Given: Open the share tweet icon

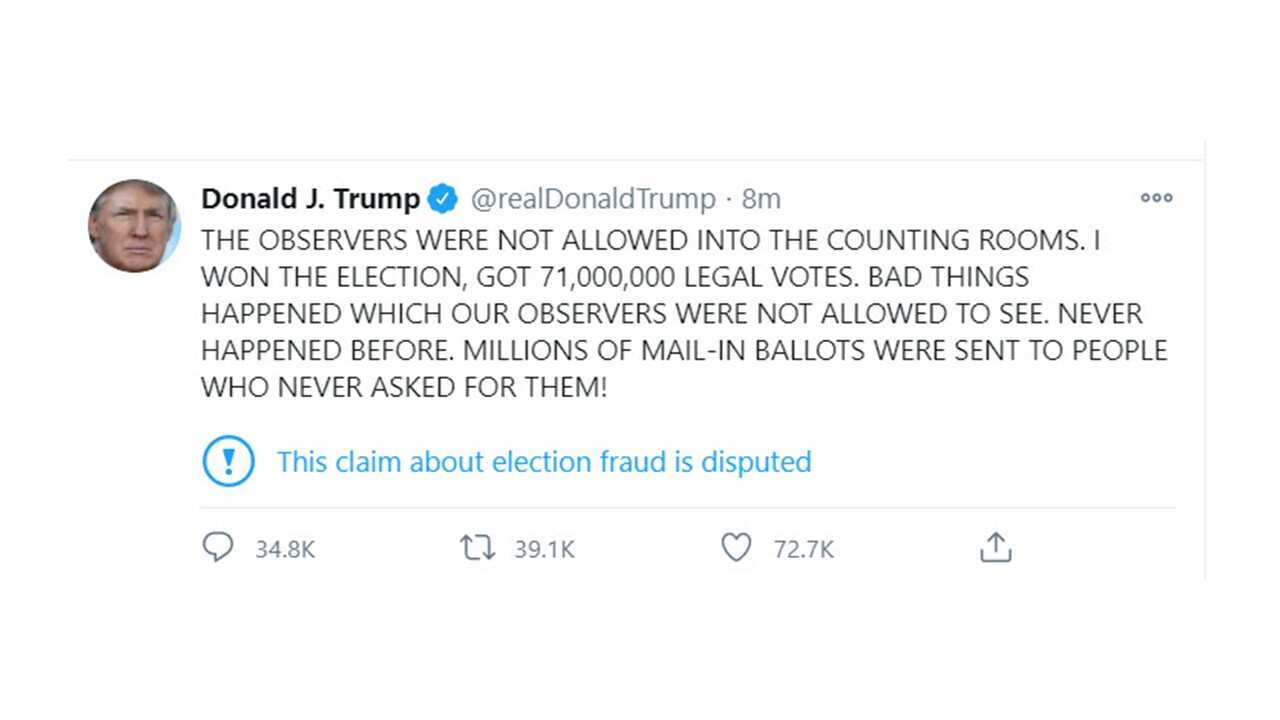Looking at the screenshot, I should tap(995, 548).
